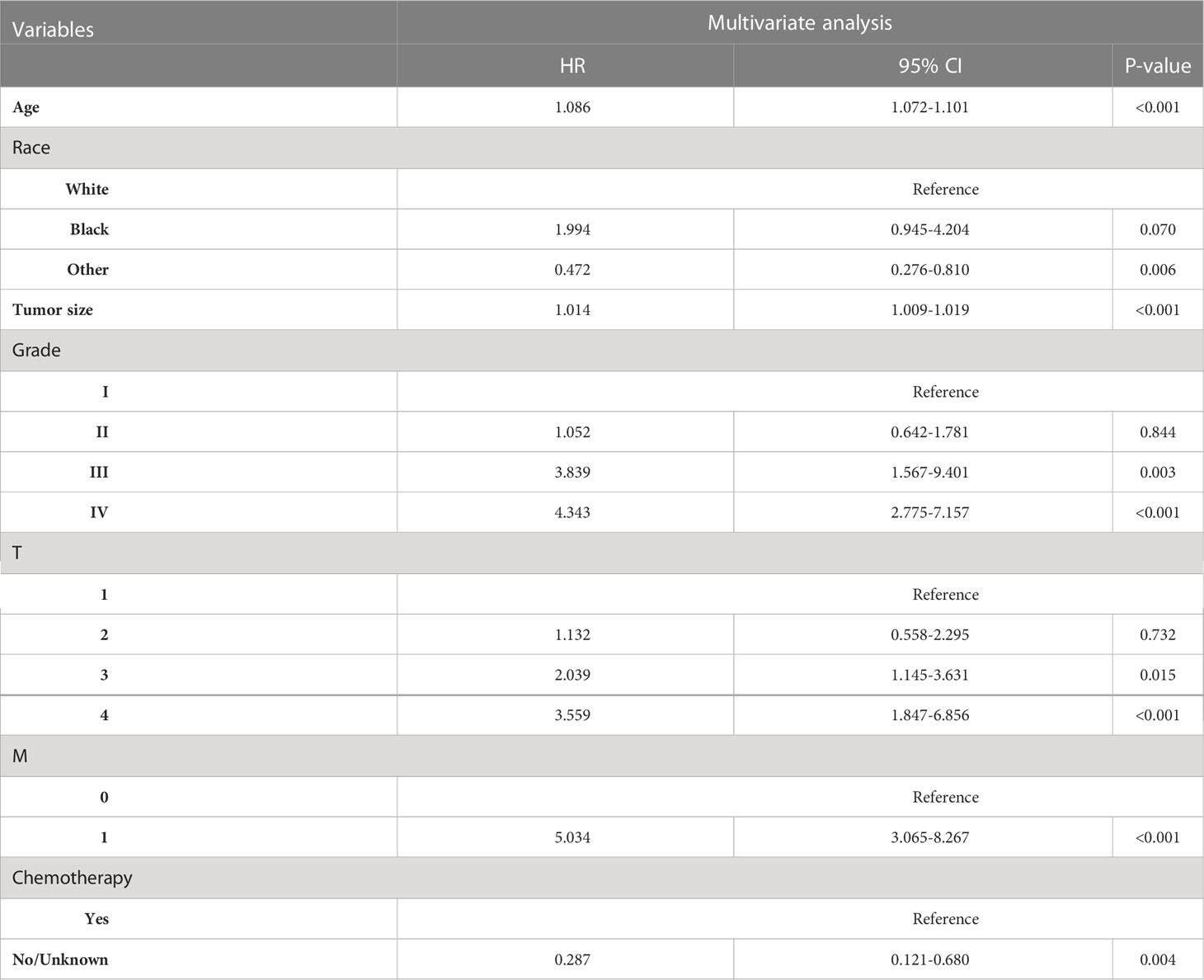
Task: Click the 'P-value' column header
Action: (1157, 66)
